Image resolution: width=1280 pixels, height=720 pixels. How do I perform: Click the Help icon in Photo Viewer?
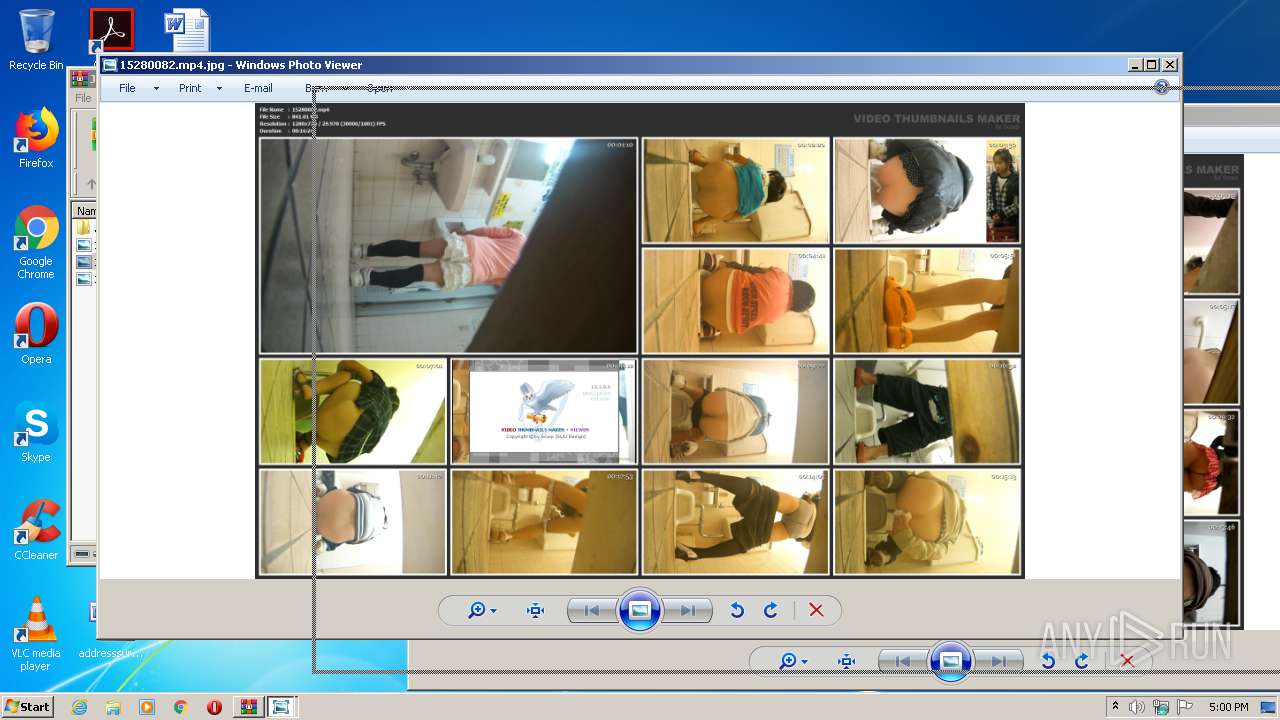pos(1161,87)
